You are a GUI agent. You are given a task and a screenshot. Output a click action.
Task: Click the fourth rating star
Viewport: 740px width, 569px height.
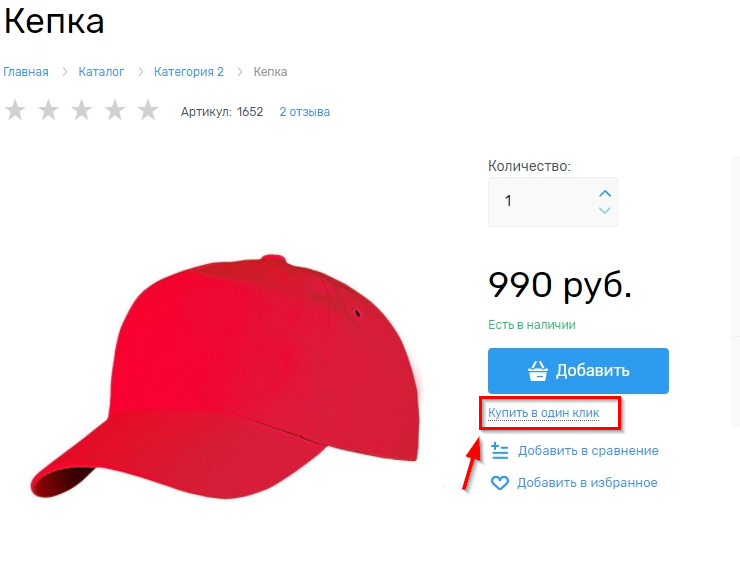(115, 110)
